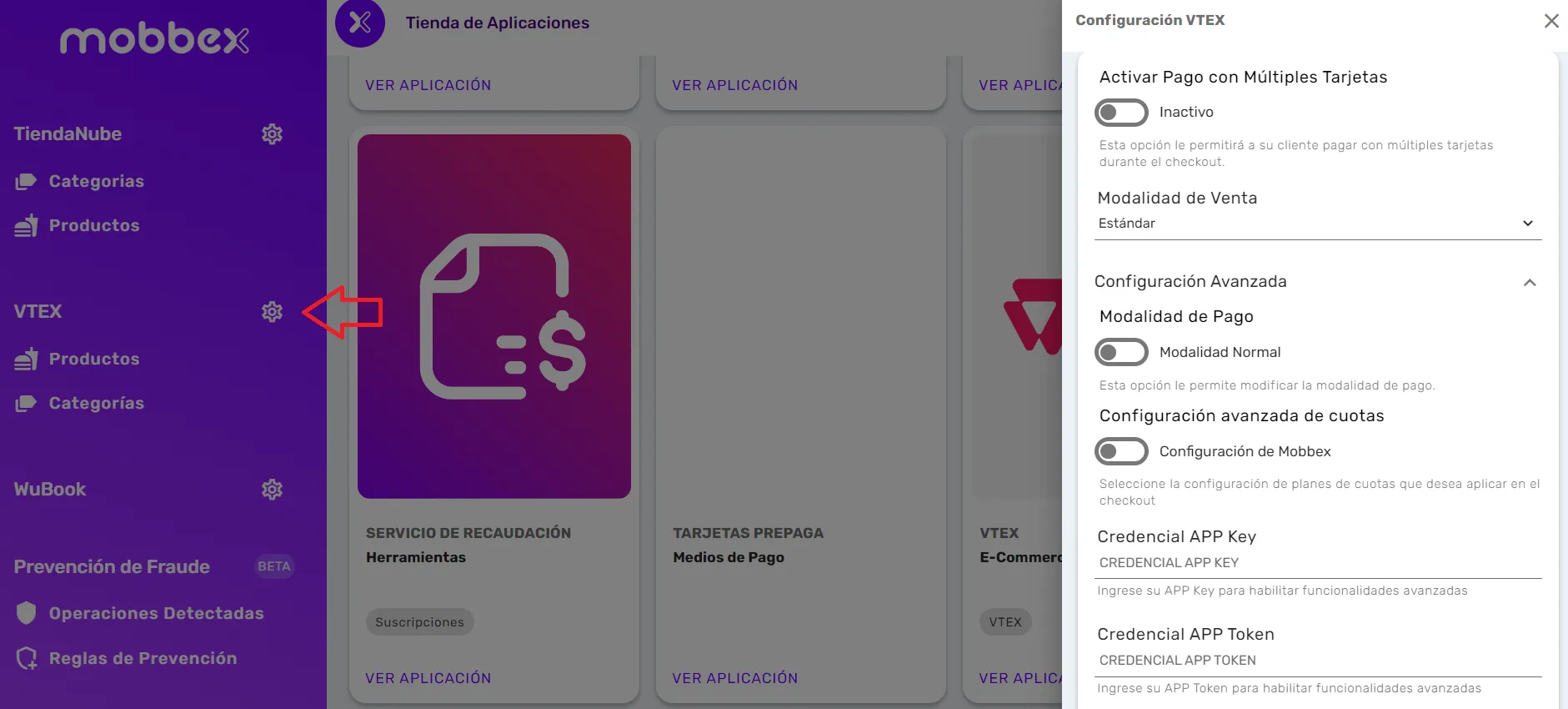Click the Configuración VTEX panel title
This screenshot has width=1568, height=709.
1150,20
